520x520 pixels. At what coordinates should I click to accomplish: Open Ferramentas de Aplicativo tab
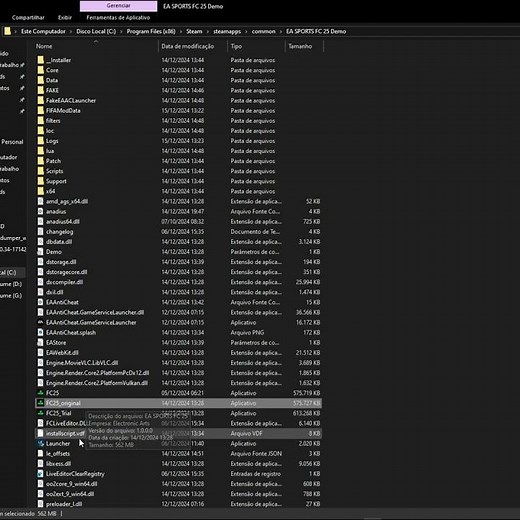point(118,18)
